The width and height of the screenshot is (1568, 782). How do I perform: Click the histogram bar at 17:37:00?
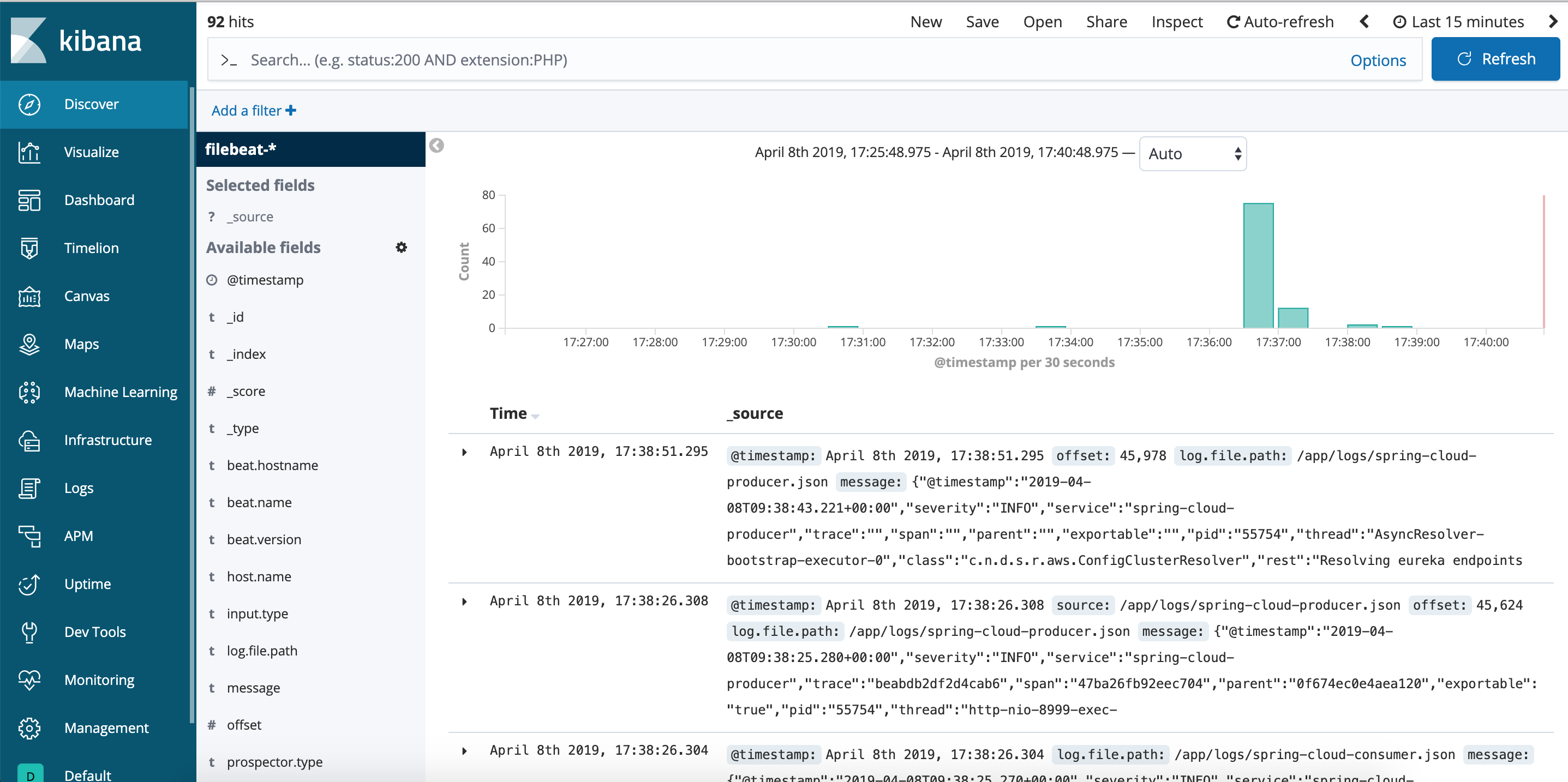tap(1293, 318)
